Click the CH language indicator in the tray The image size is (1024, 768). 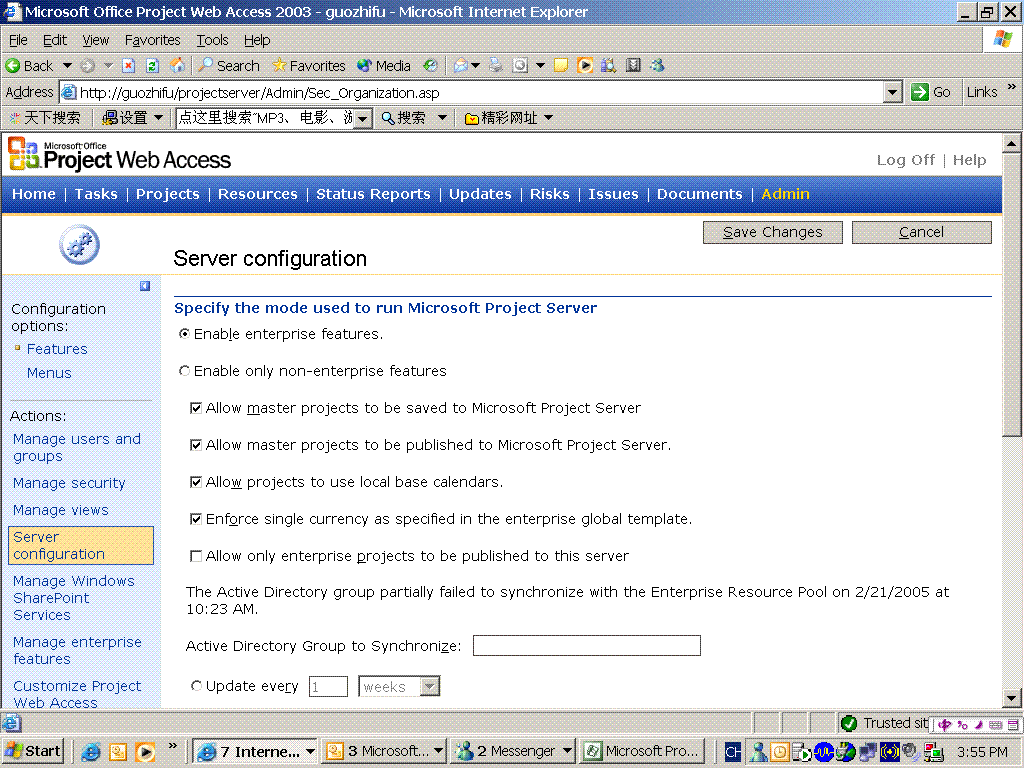(733, 752)
